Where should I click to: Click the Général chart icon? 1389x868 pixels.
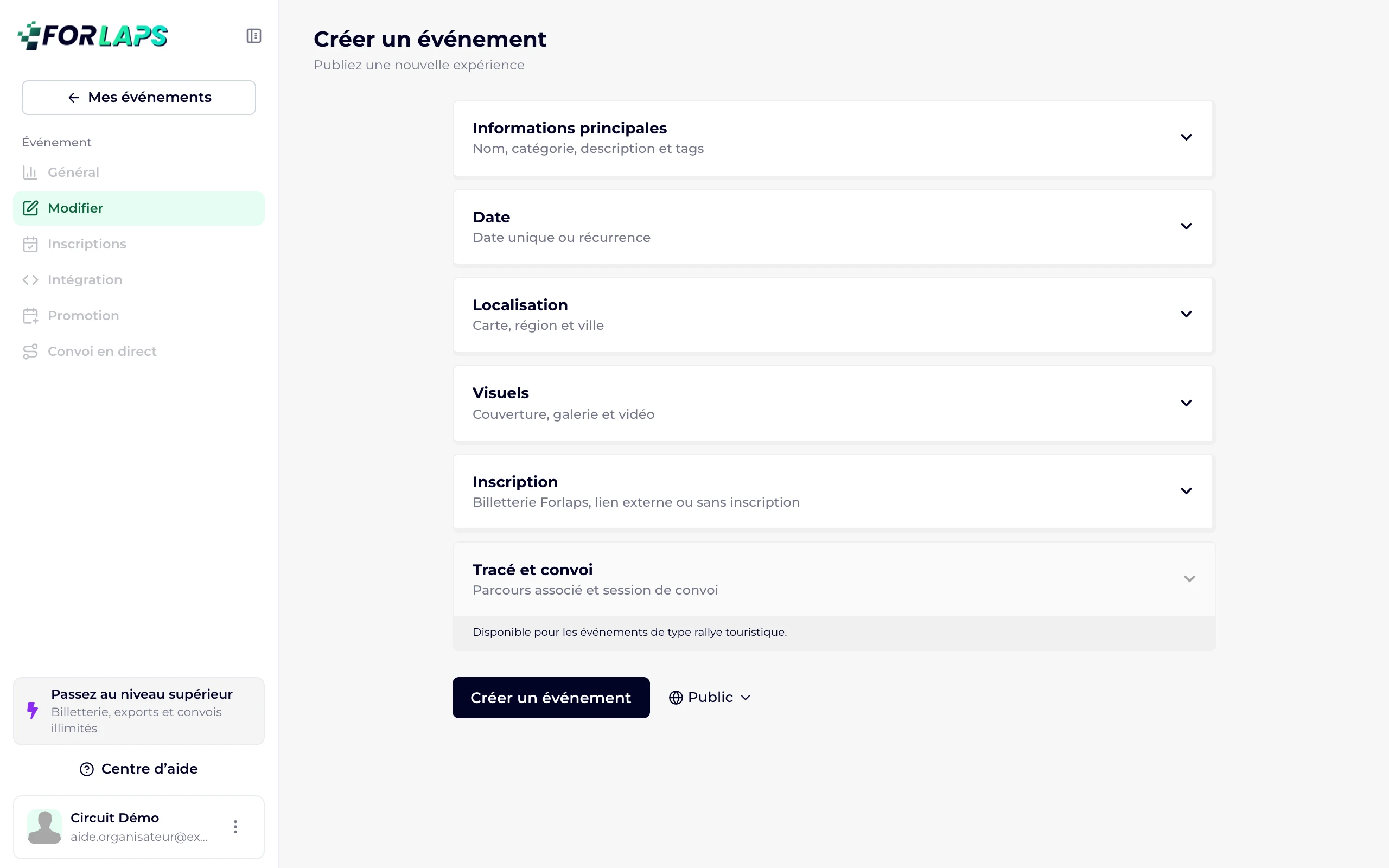point(30,172)
